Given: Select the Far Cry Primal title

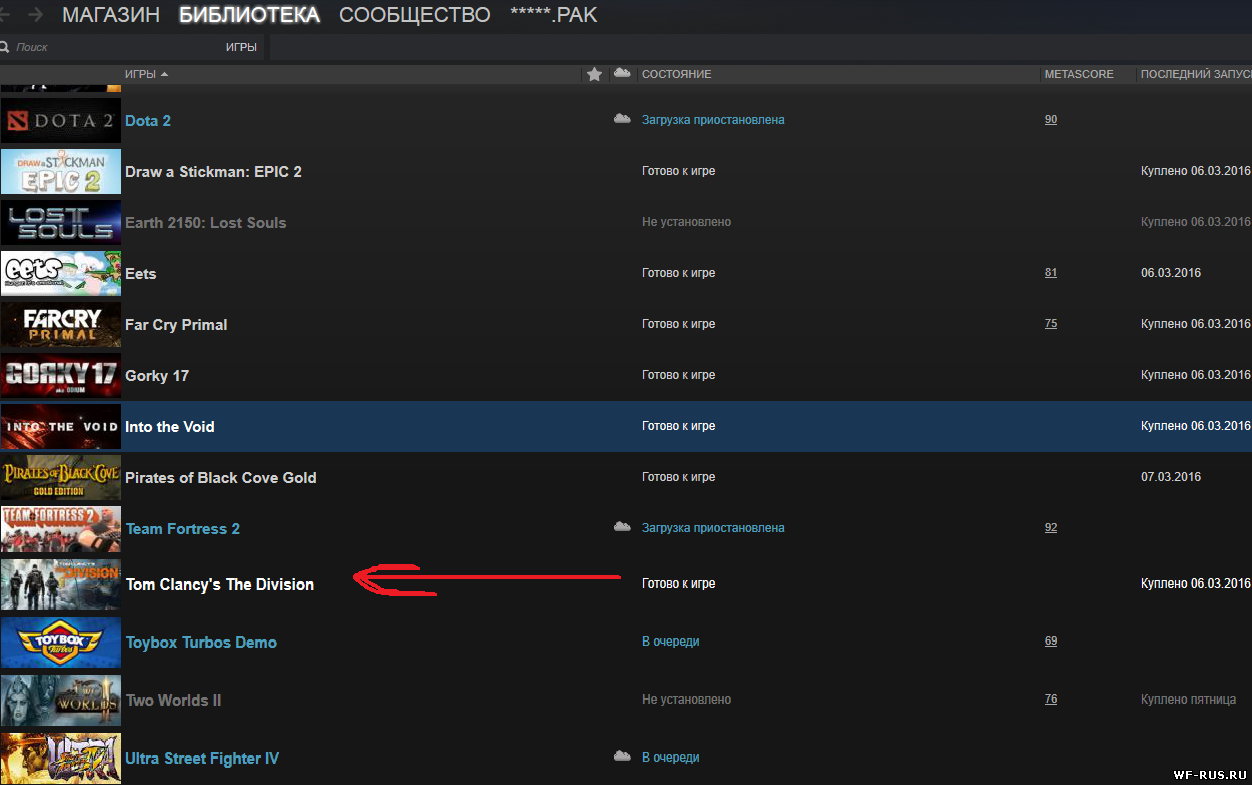Looking at the screenshot, I should tap(176, 324).
